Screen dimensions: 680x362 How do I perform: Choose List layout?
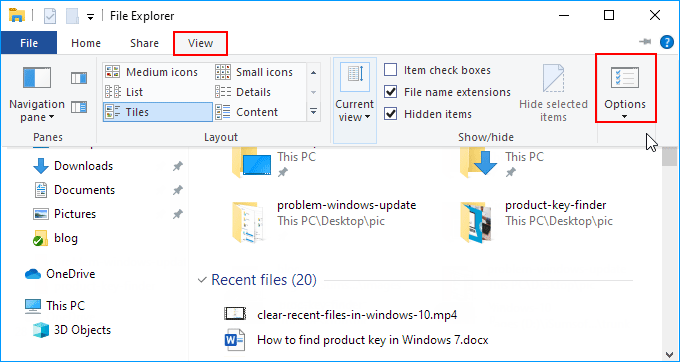pyautogui.click(x=157, y=92)
